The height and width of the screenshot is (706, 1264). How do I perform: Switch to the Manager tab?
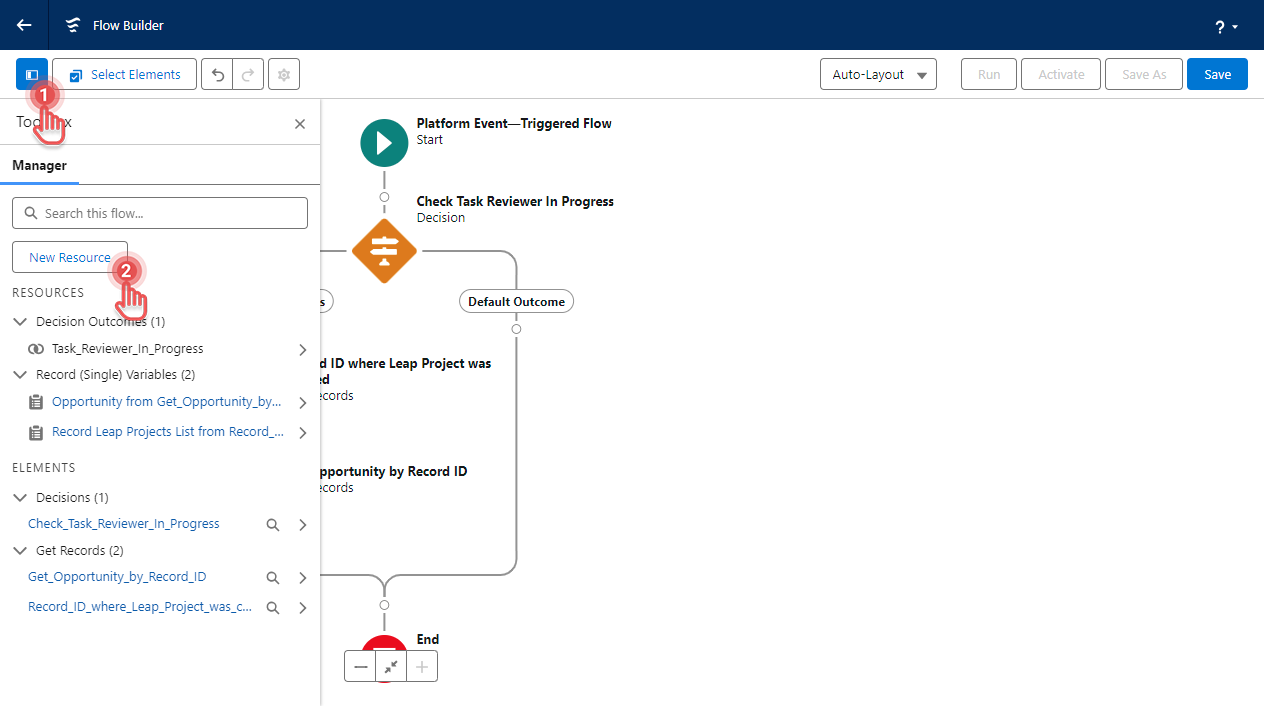pos(40,166)
